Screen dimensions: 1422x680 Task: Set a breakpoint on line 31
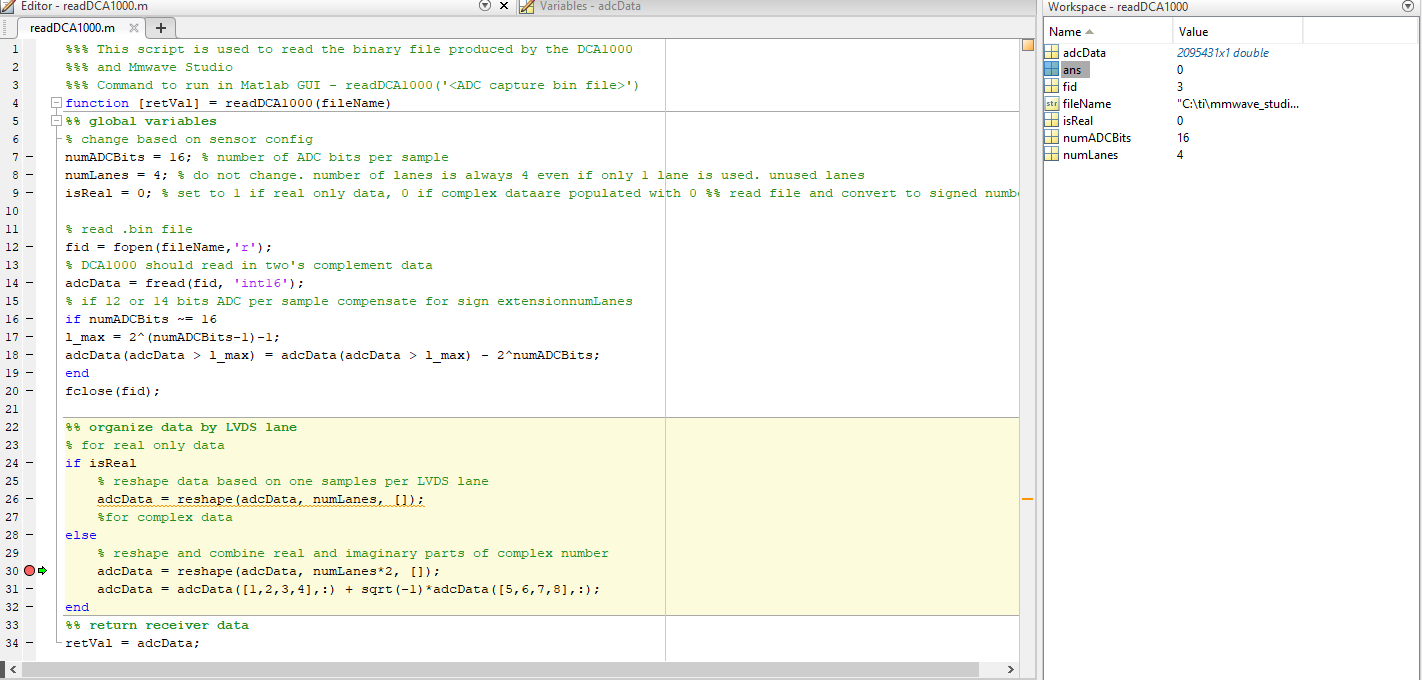tap(29, 589)
